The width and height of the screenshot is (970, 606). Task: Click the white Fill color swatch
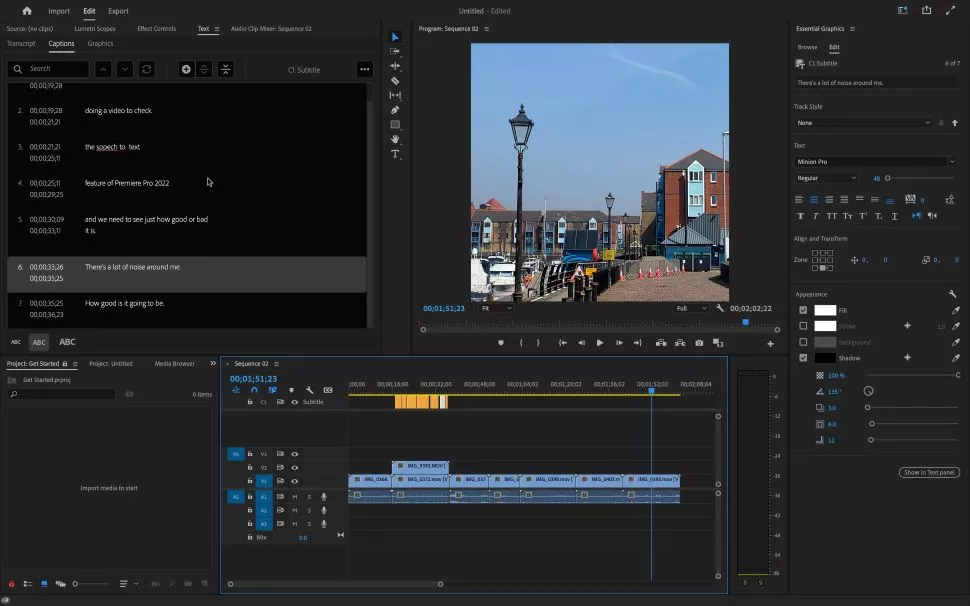825,310
